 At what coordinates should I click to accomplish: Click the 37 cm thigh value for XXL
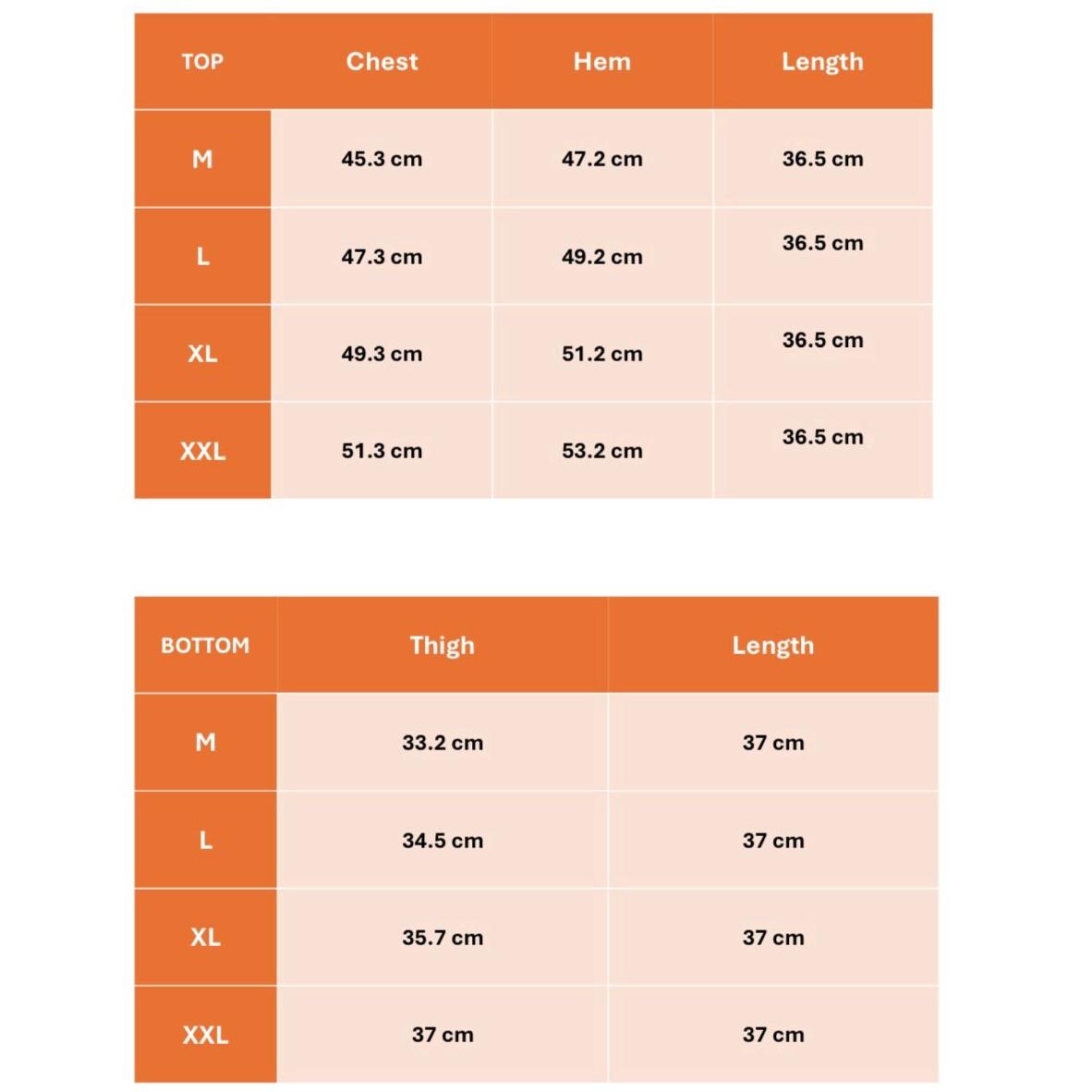(x=442, y=1035)
